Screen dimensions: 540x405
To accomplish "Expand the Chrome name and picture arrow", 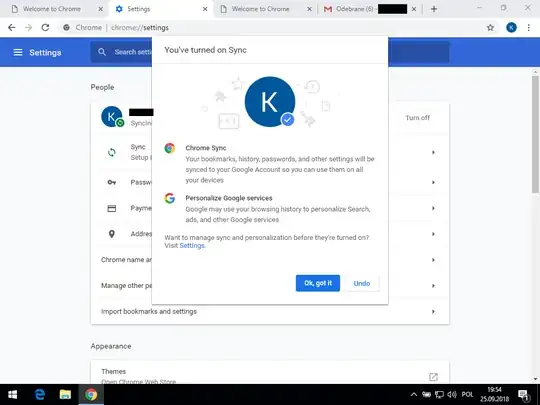I will (x=433, y=260).
